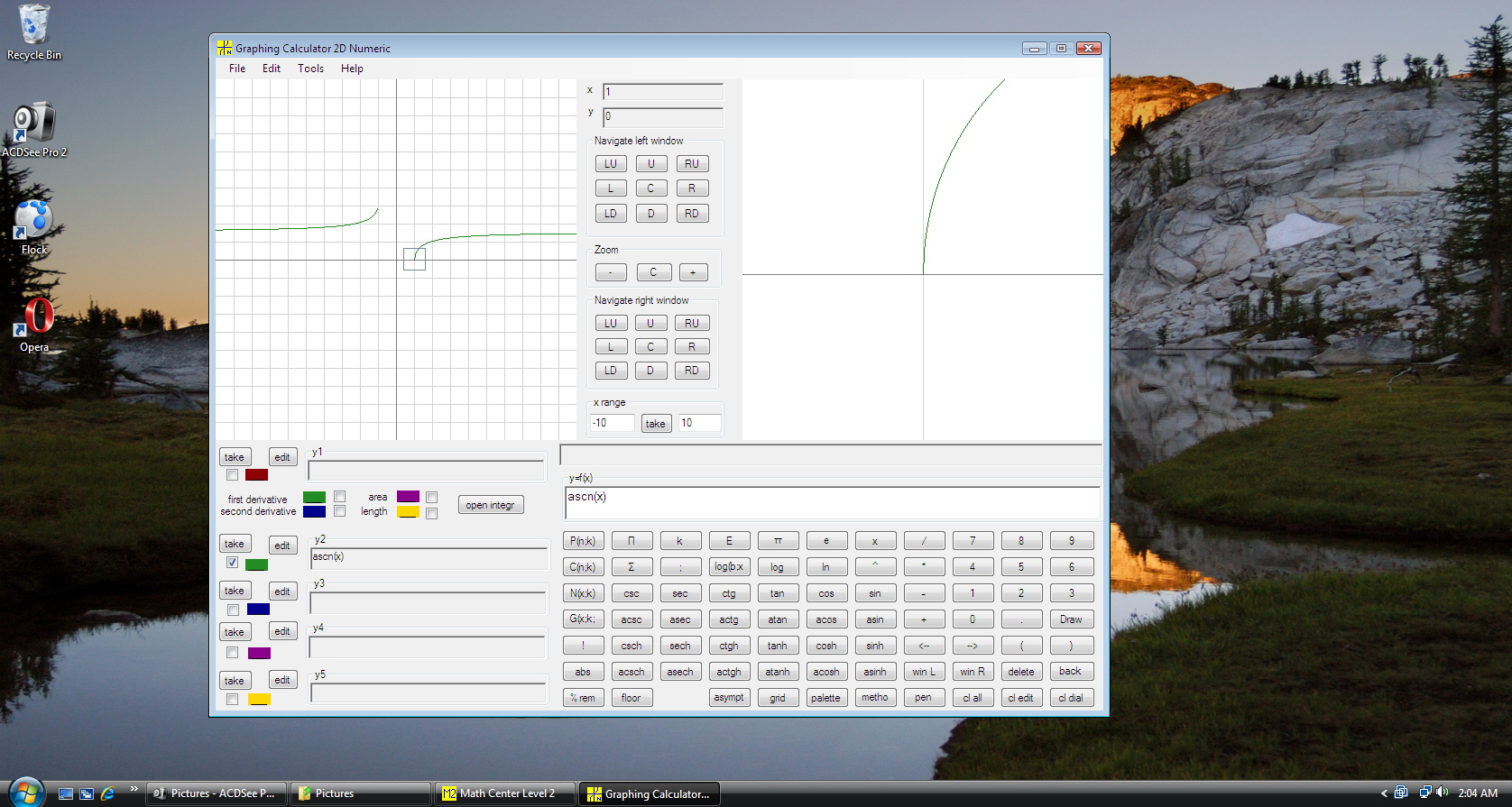
Task: Tick the length checkbox
Action: coord(432,513)
